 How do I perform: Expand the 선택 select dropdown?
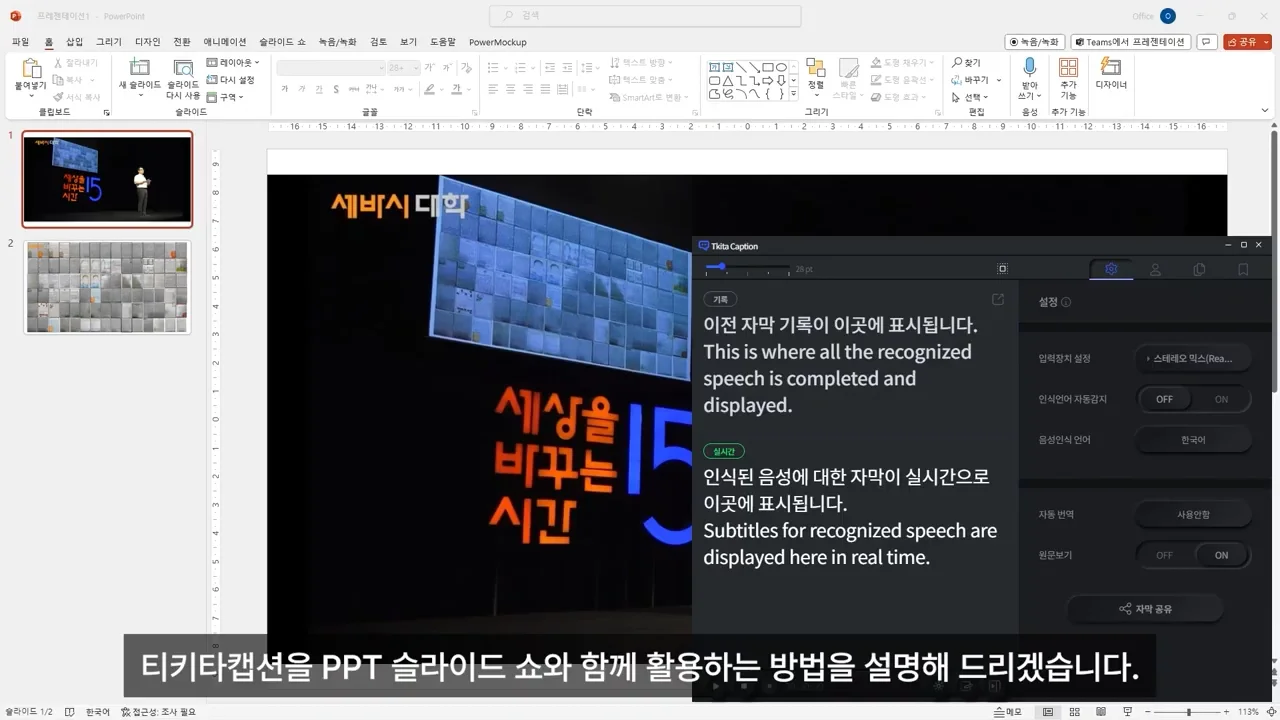tap(970, 97)
